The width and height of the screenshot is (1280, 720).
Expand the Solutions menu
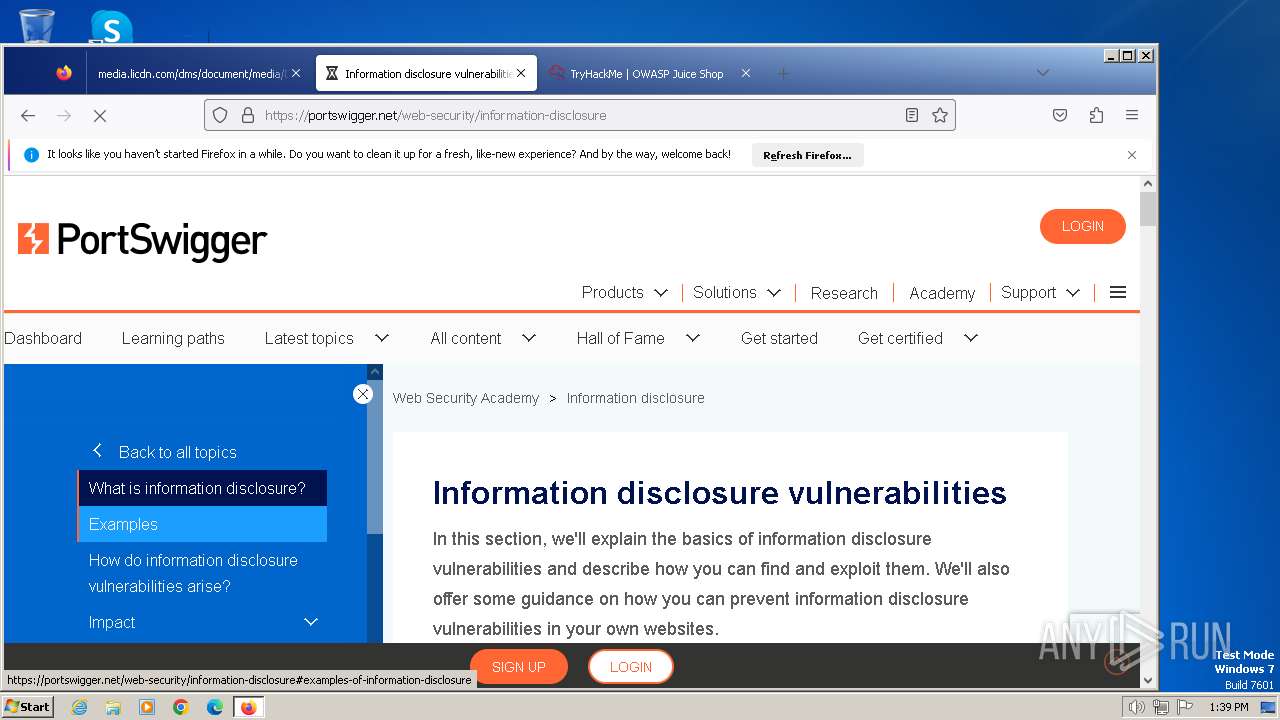point(737,292)
